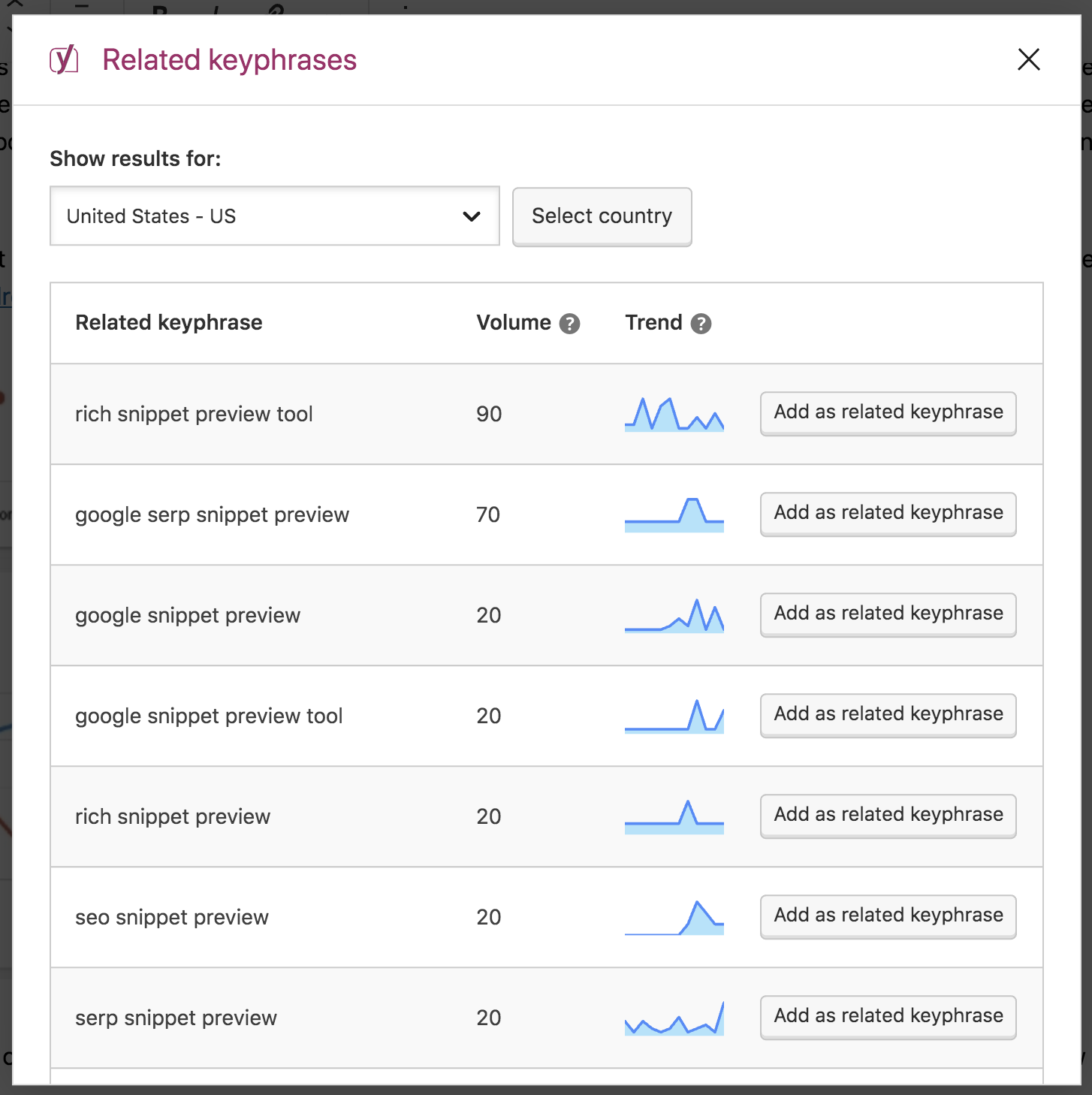Open the United States - US country dropdown
Image resolution: width=1092 pixels, height=1095 pixels.
pyautogui.click(x=274, y=216)
